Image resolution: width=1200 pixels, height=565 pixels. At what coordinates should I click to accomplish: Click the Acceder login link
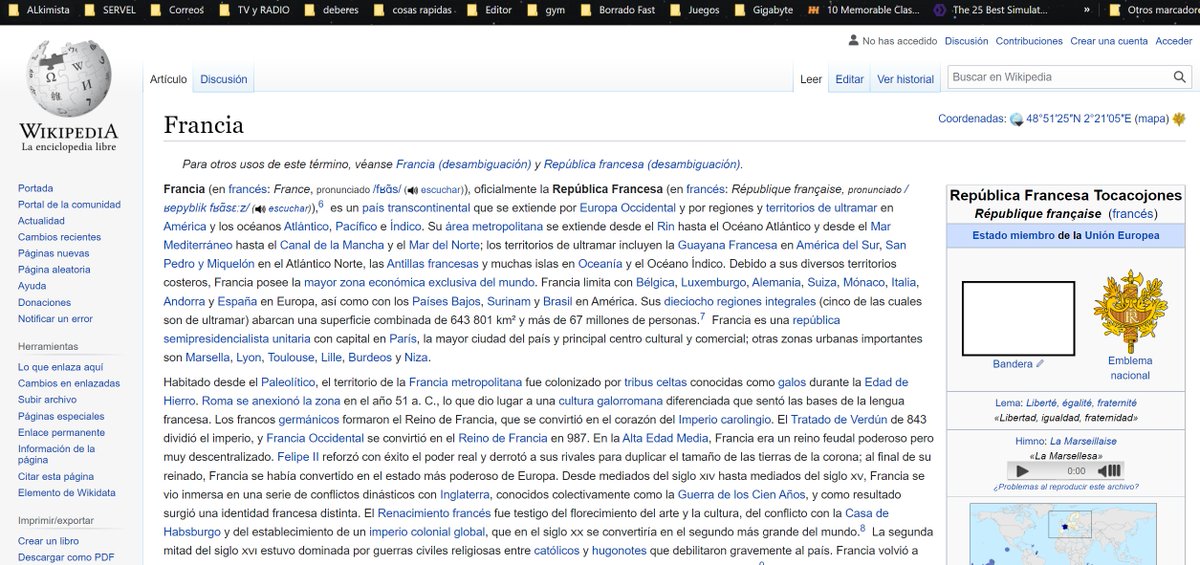(1174, 41)
